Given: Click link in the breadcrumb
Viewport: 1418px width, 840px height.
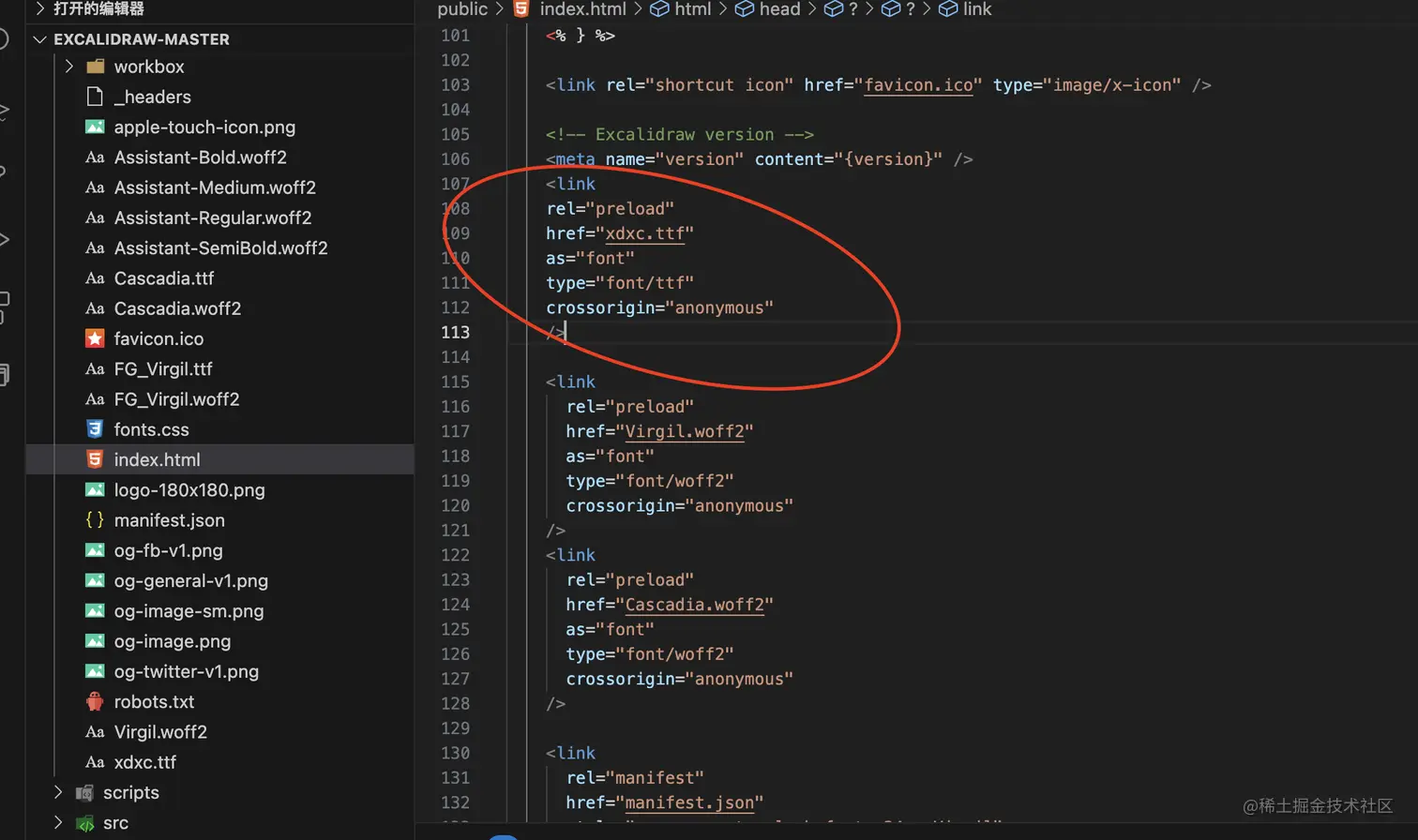Looking at the screenshot, I should click(x=977, y=8).
